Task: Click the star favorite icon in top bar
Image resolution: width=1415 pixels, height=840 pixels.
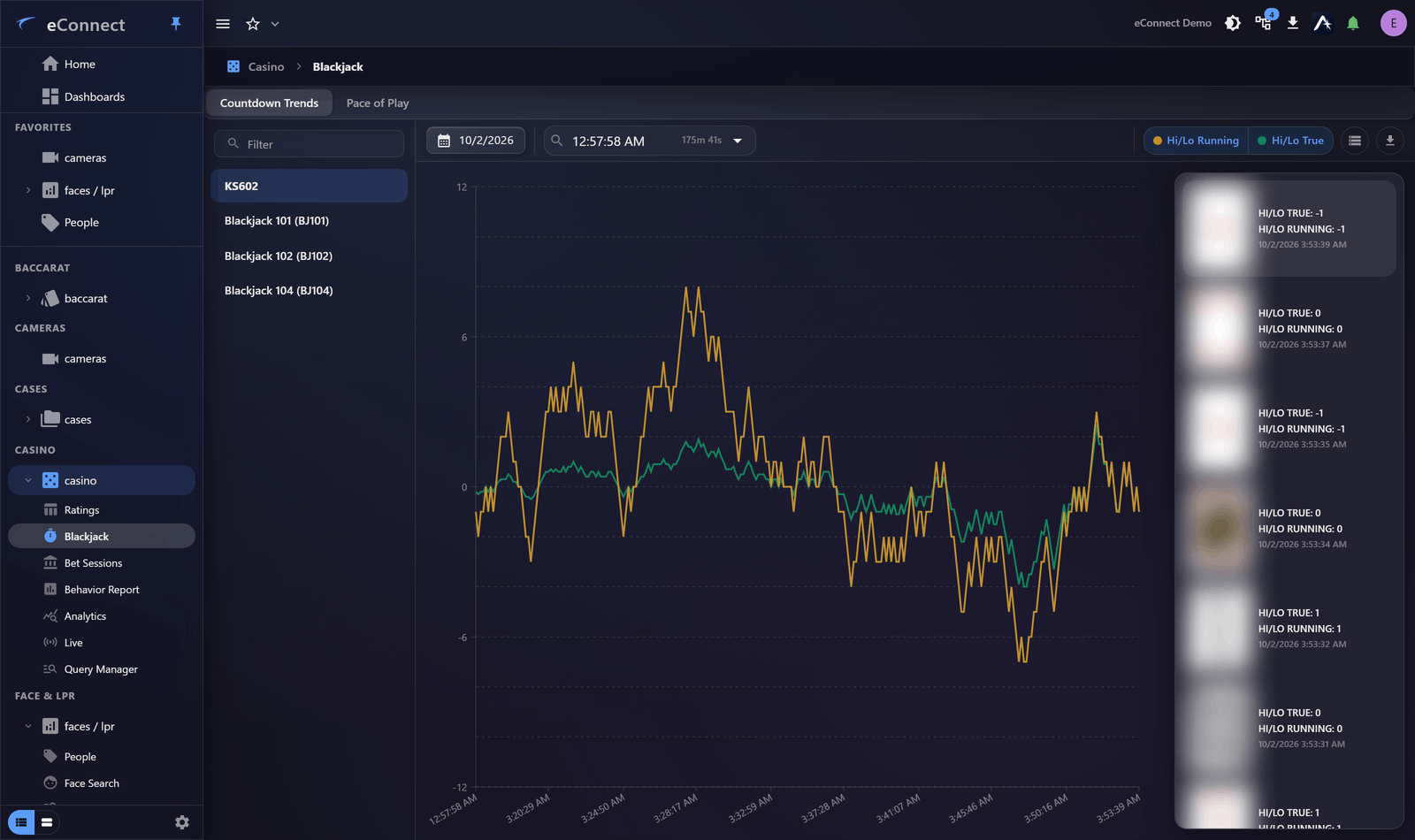Action: tap(253, 24)
